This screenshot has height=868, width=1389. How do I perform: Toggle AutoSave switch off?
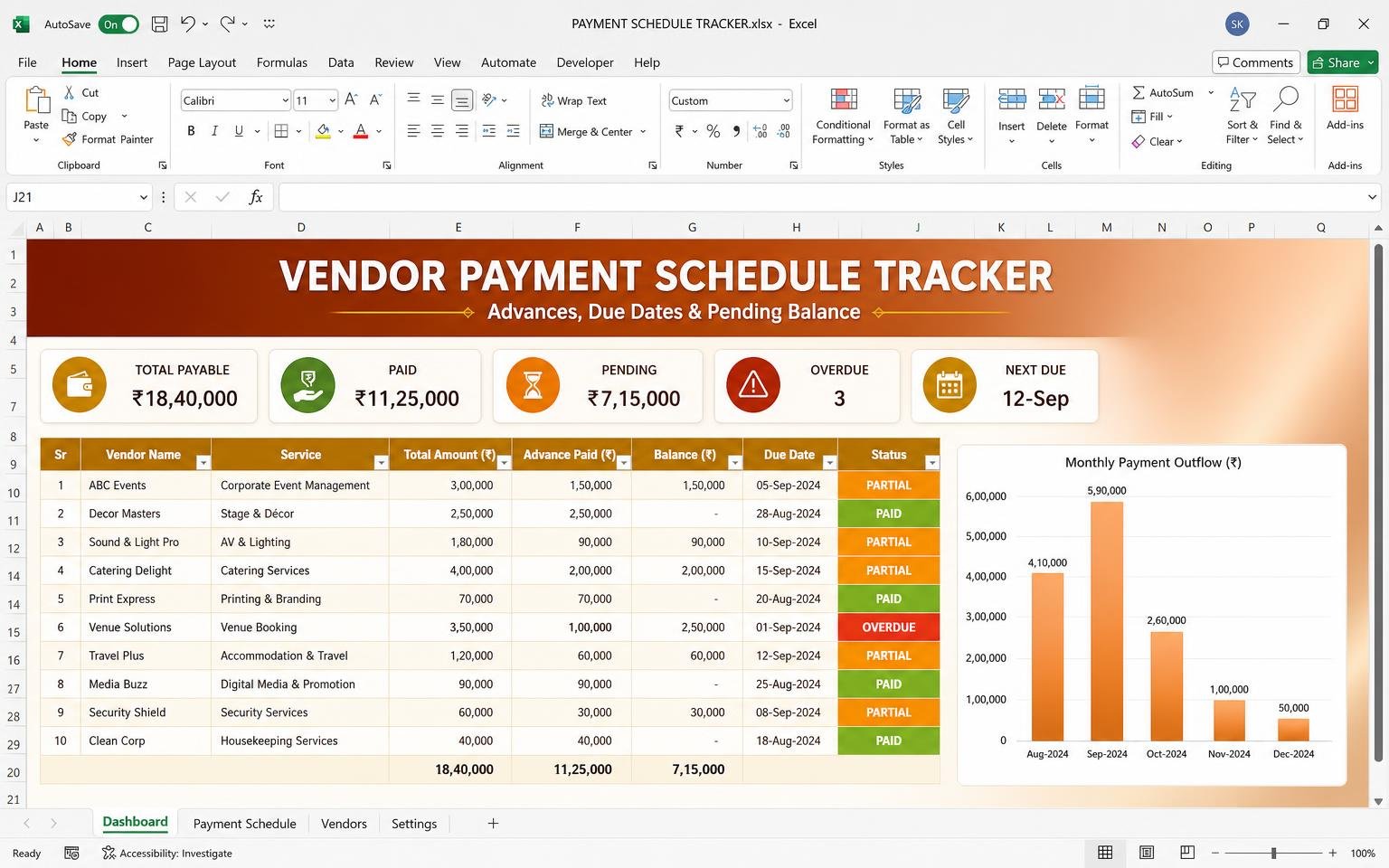tap(119, 24)
